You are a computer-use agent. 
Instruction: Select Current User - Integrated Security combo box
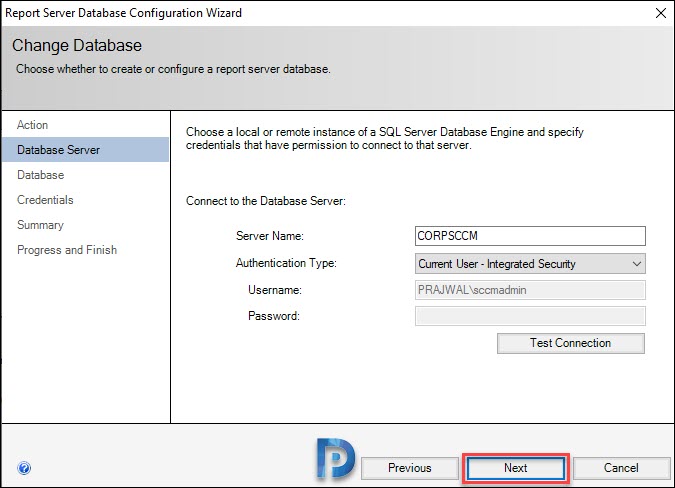tap(530, 264)
